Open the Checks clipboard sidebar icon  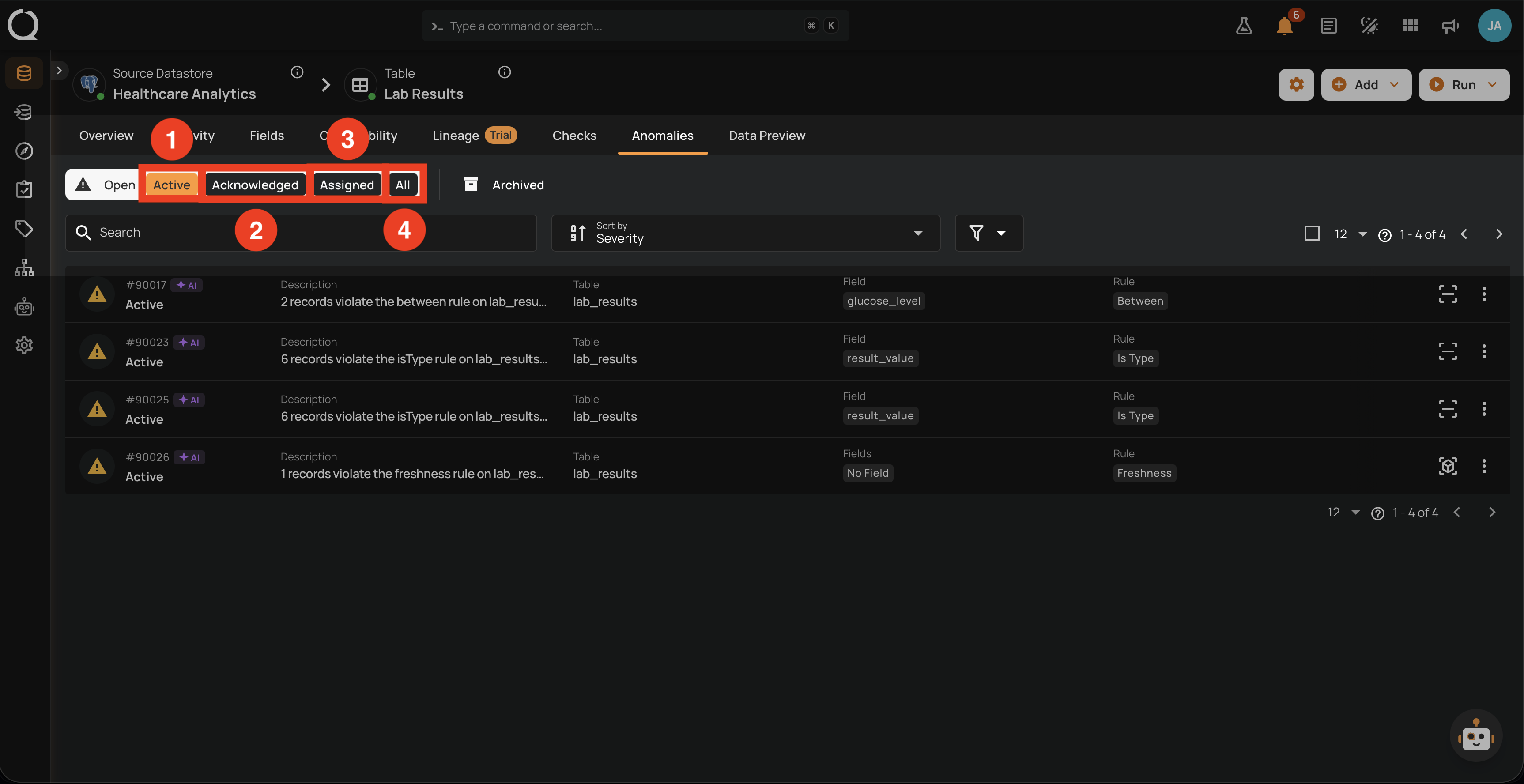(x=24, y=189)
